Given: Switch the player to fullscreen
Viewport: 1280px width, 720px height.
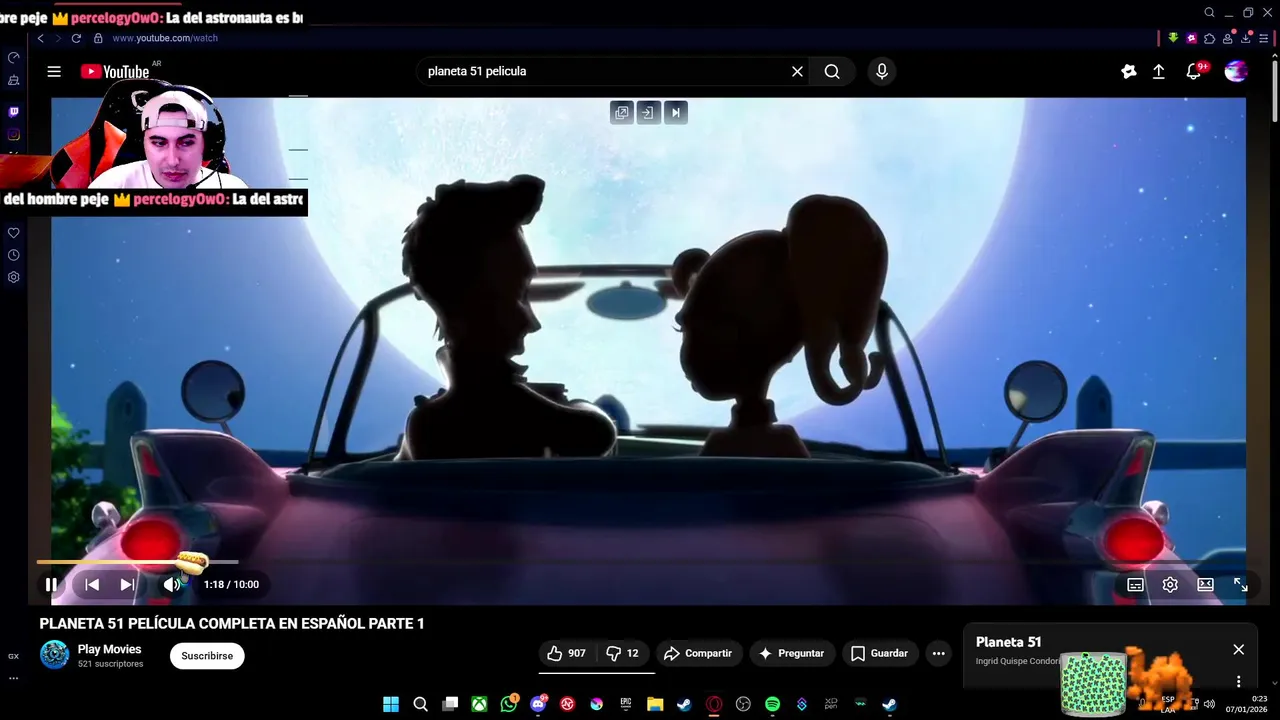Looking at the screenshot, I should coord(1240,585).
